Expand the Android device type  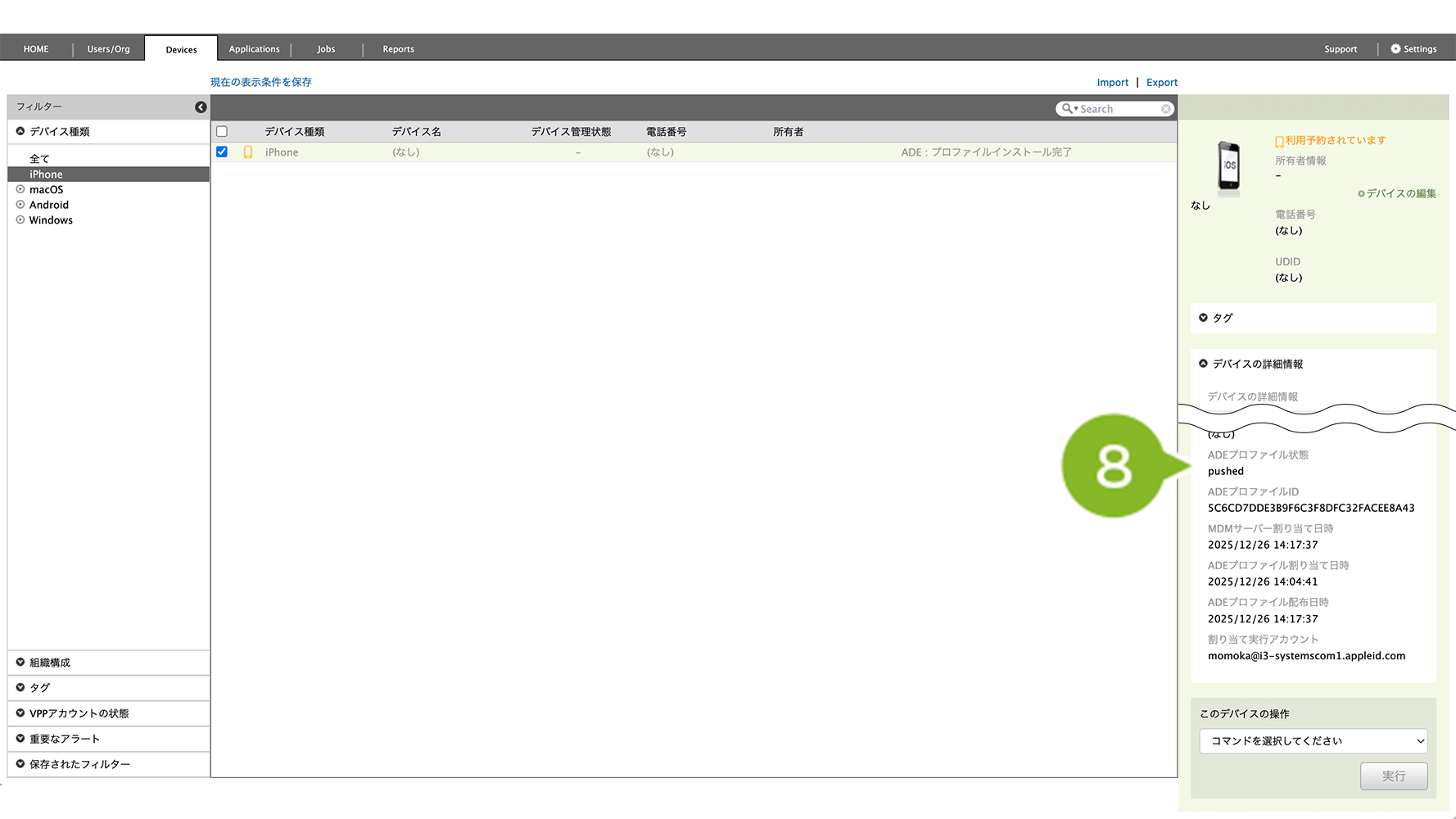pyautogui.click(x=20, y=205)
